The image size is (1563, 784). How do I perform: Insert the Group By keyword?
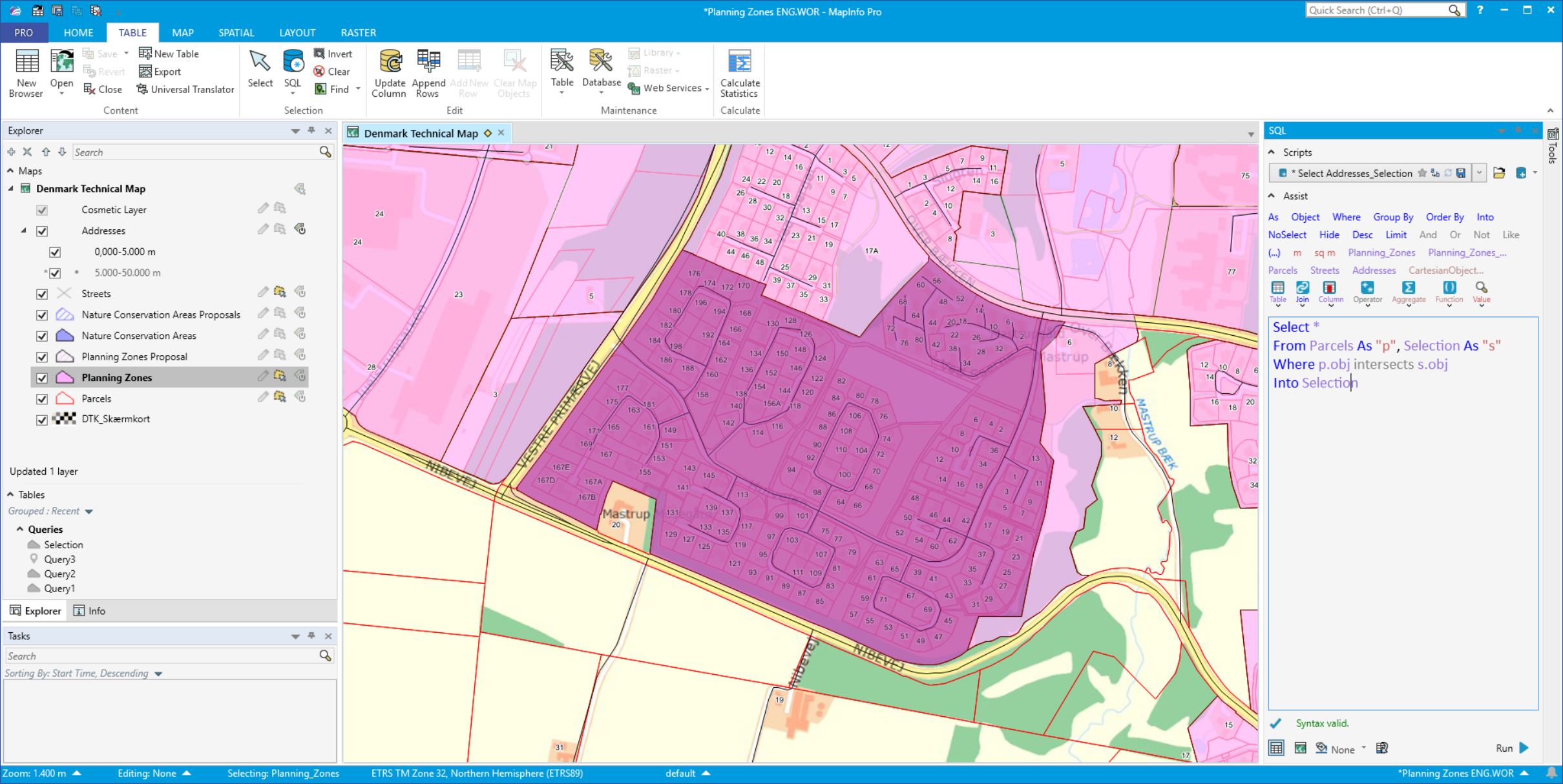[1392, 217]
